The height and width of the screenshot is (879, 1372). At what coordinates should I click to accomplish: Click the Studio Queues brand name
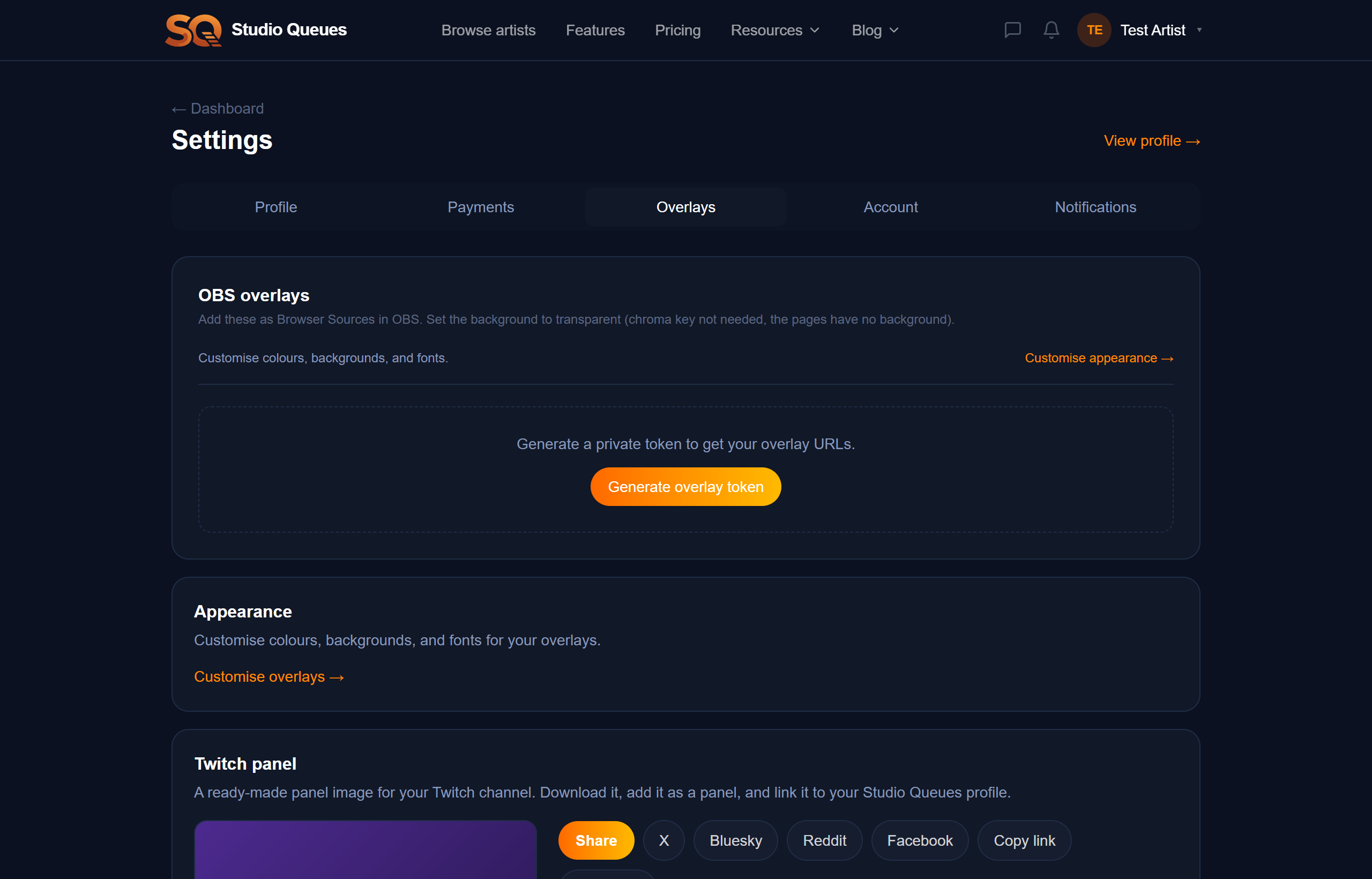(289, 29)
